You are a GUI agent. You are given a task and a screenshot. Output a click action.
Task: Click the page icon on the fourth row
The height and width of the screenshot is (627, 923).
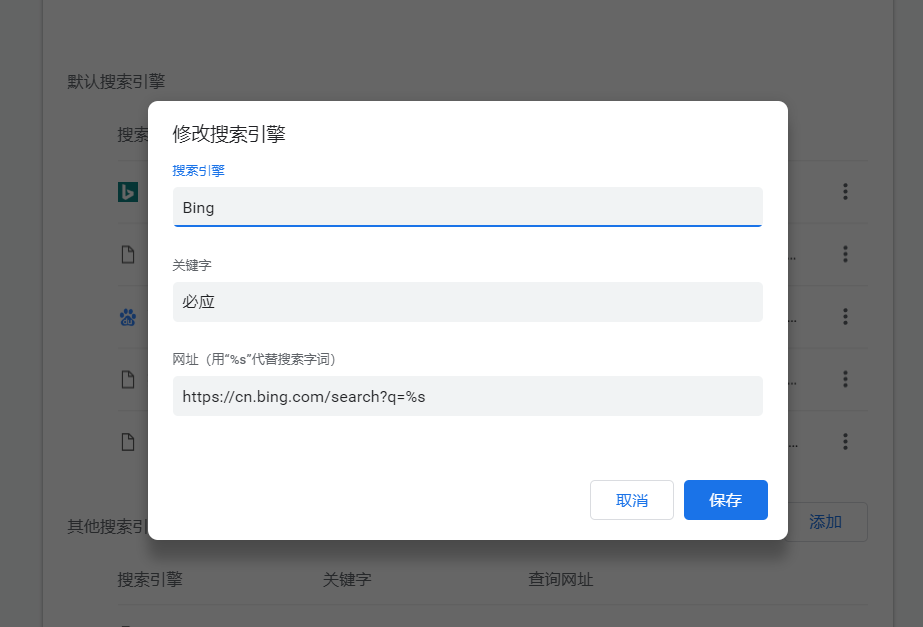point(128,379)
